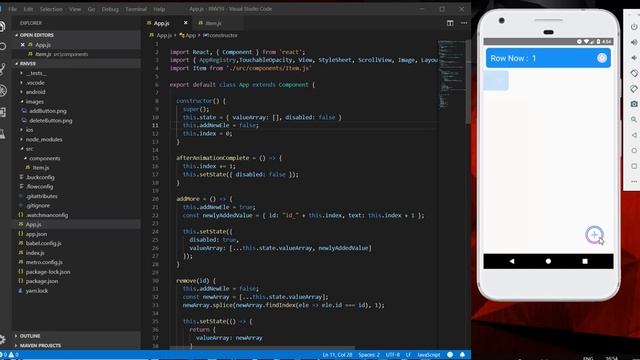The image size is (640, 360).
Task: Collapse src folder
Action: pyautogui.click(x=29, y=149)
